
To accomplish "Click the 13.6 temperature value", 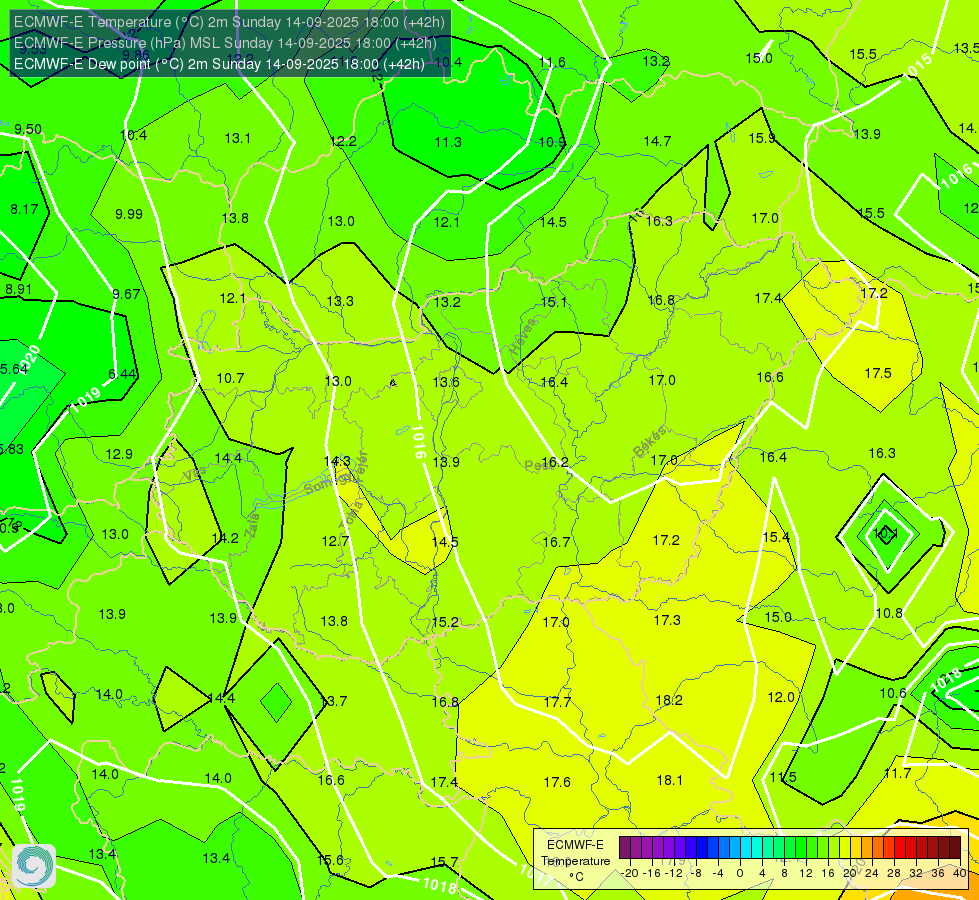I will tap(446, 382).
